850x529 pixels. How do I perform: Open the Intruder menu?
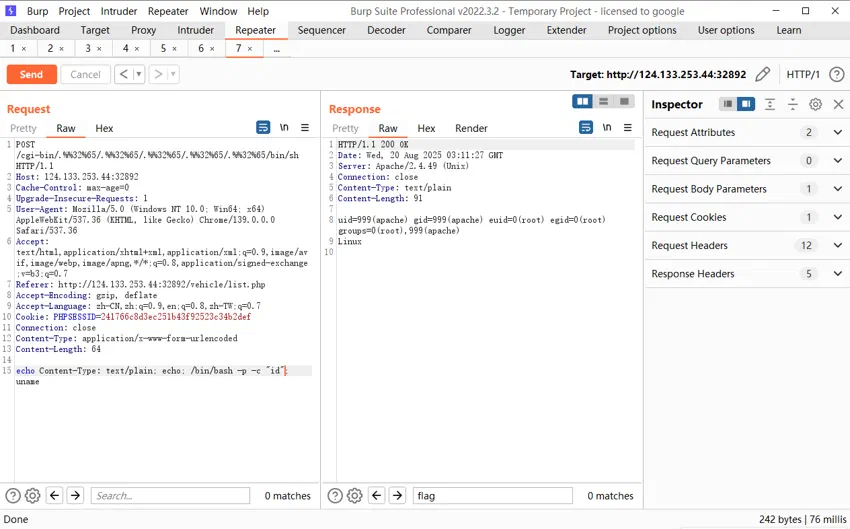point(119,11)
